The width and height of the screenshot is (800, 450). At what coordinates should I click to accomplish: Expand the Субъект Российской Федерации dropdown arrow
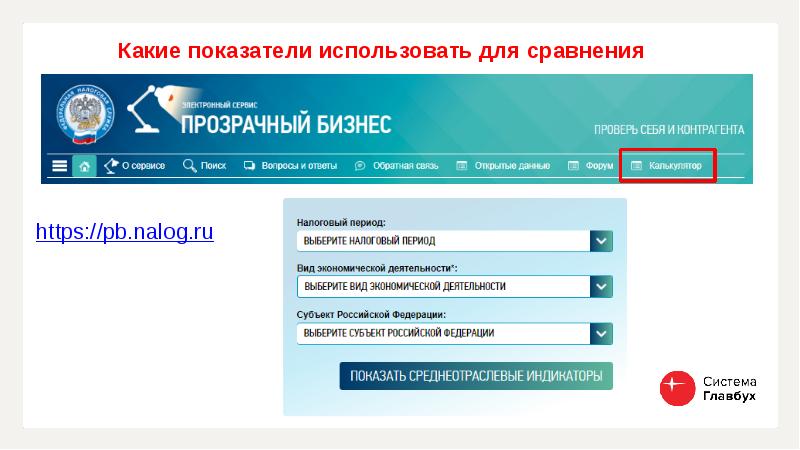(600, 333)
